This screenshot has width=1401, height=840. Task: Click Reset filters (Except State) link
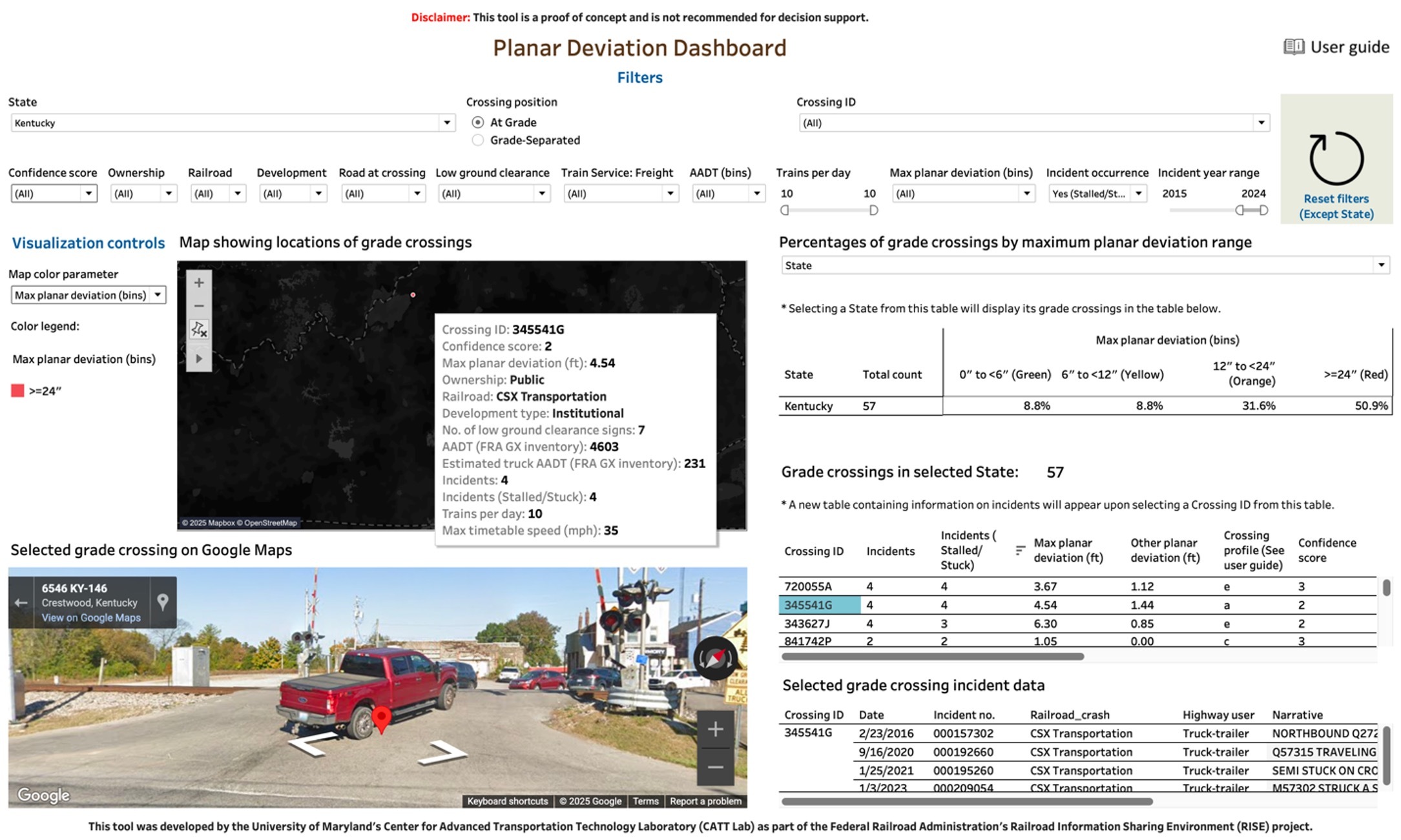point(1336,206)
